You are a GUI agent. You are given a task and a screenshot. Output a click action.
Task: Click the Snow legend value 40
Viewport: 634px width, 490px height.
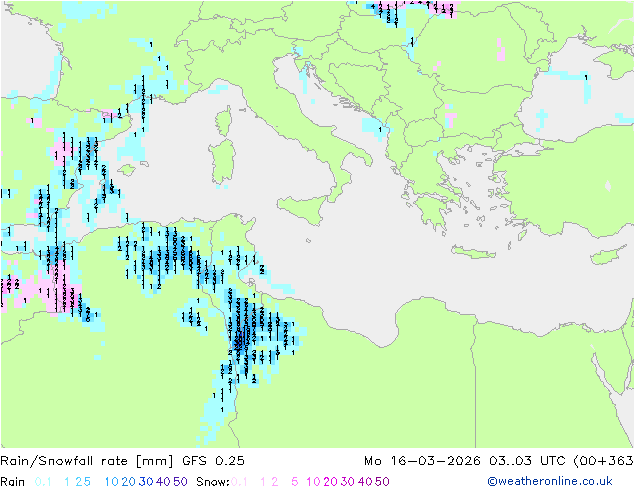tap(365, 482)
